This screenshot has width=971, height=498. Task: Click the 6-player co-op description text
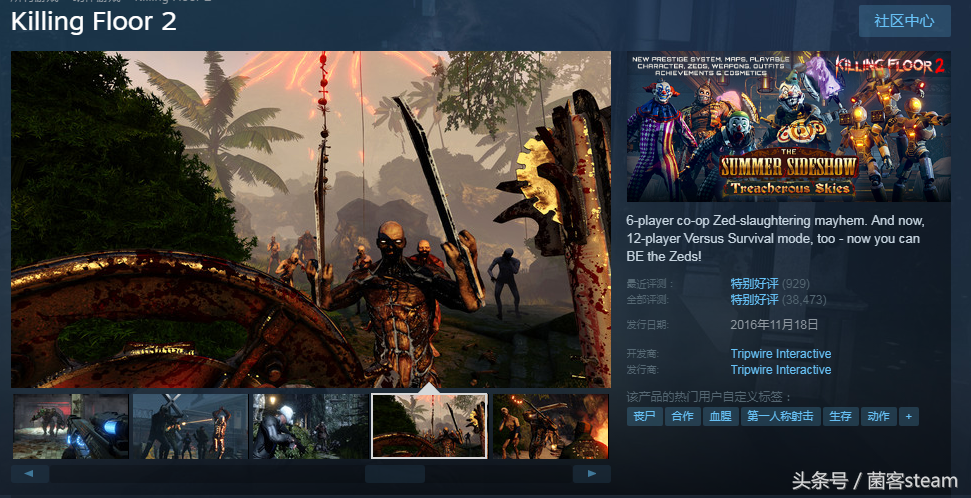click(775, 238)
